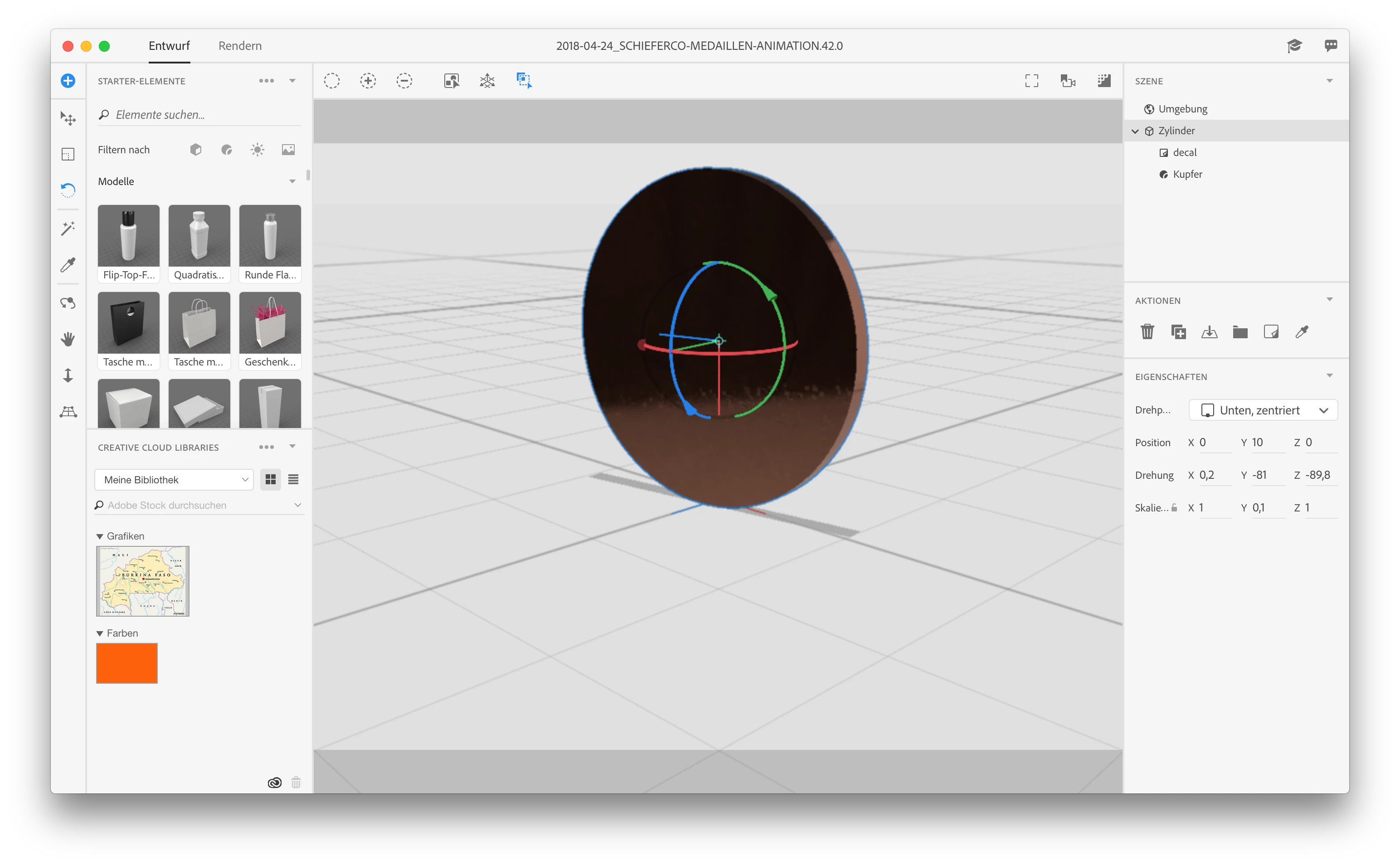Select the Eyedropper sampler tool
Screen dimensions: 1400x866
pos(68,265)
